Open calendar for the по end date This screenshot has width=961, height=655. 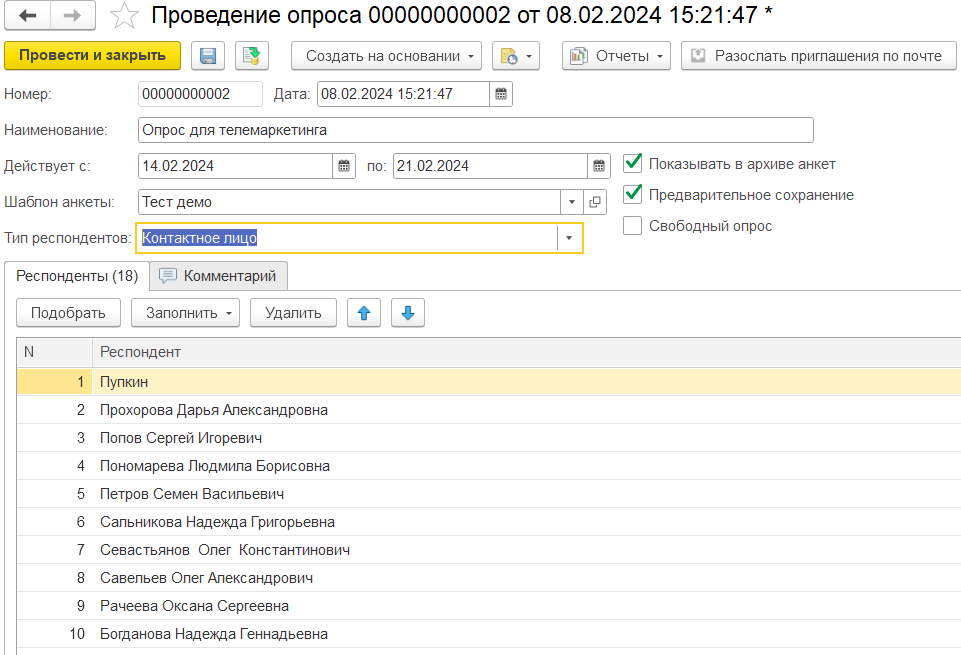(x=598, y=166)
